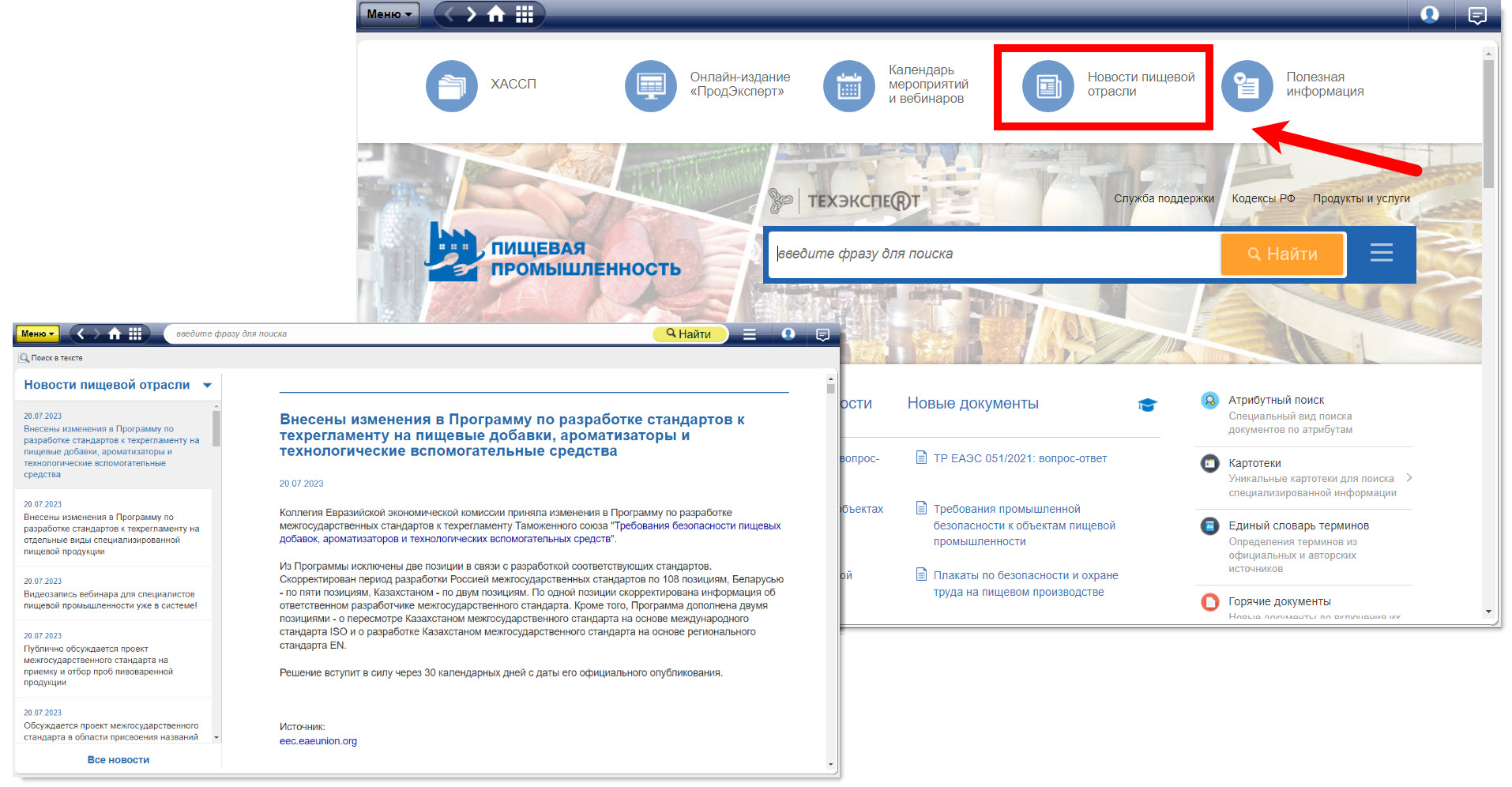
Task: Expand Новости пищевой отрасли dropdown arrow
Action: click(208, 386)
